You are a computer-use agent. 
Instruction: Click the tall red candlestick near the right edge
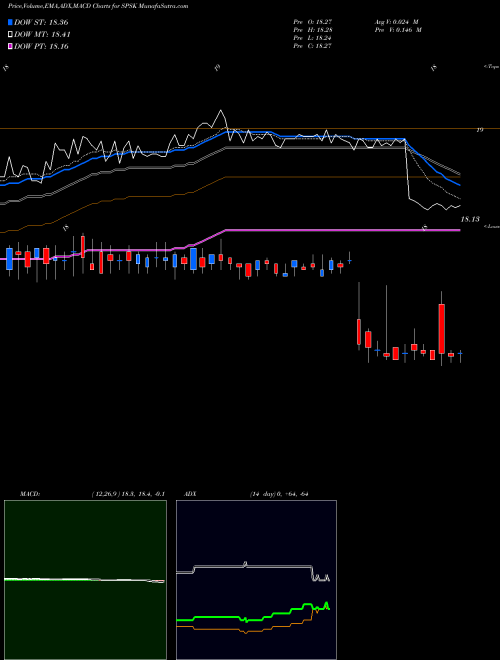(x=441, y=329)
